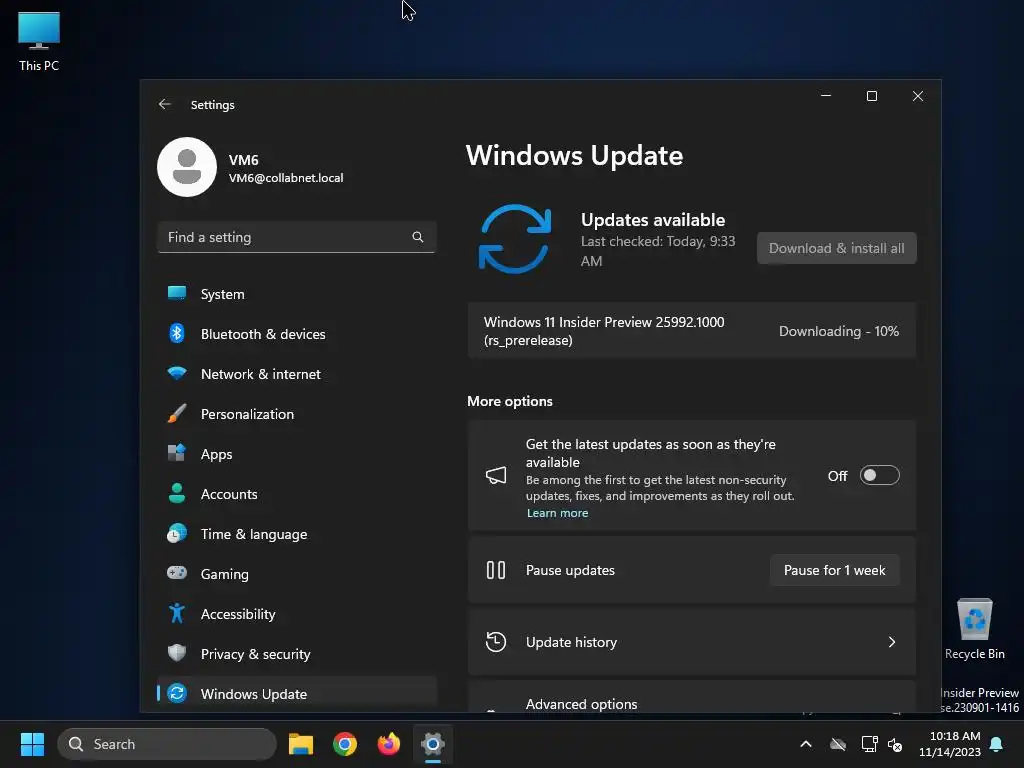Click the Update history clock icon

[x=496, y=642]
